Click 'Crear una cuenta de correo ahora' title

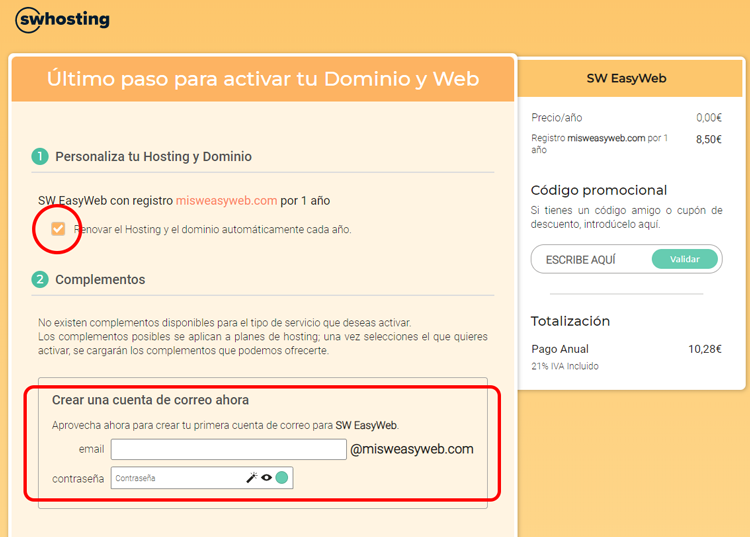point(150,400)
